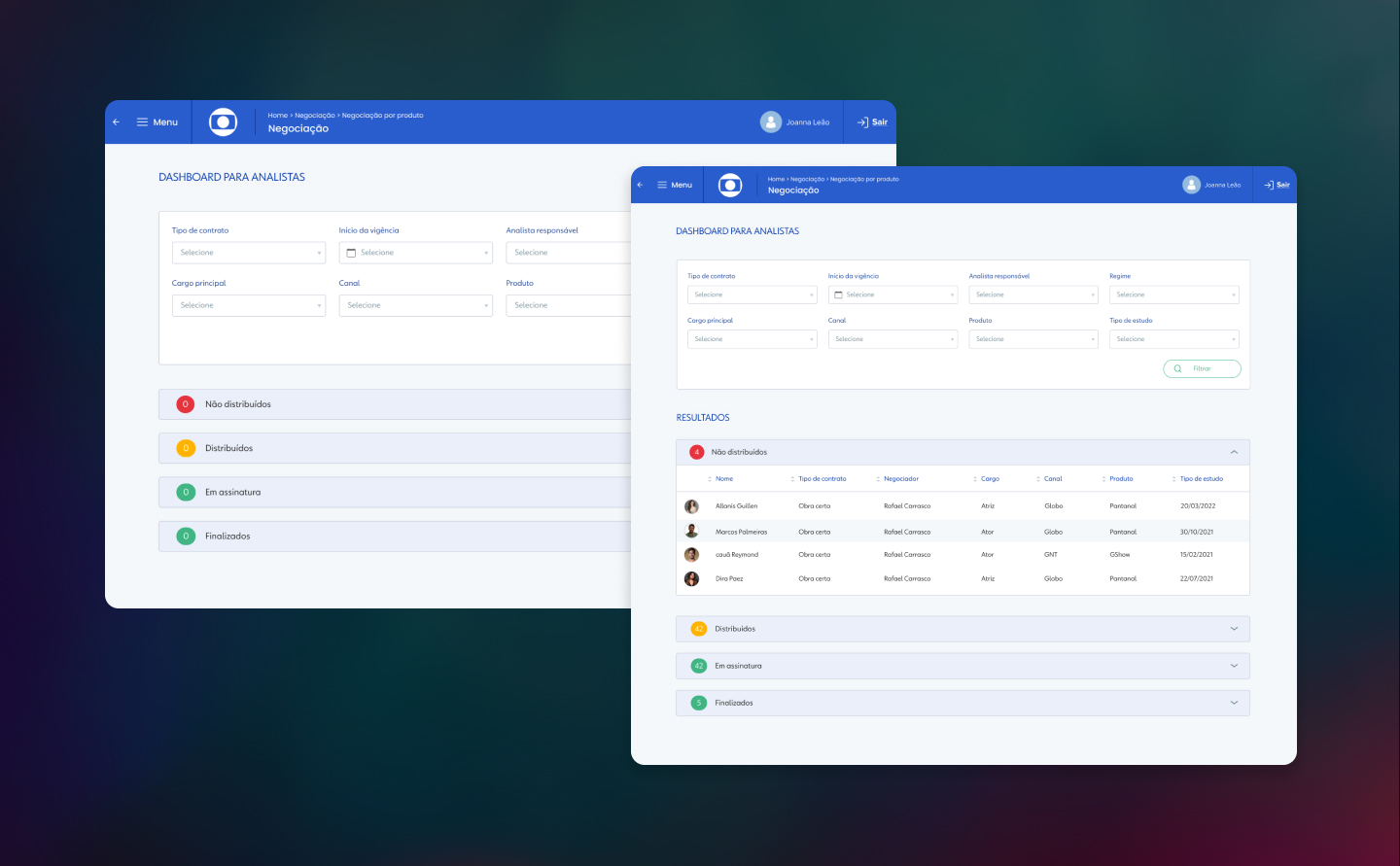Collapse the Não distribuídos section with 4 items
This screenshot has width=1400, height=866.
pos(1234,452)
